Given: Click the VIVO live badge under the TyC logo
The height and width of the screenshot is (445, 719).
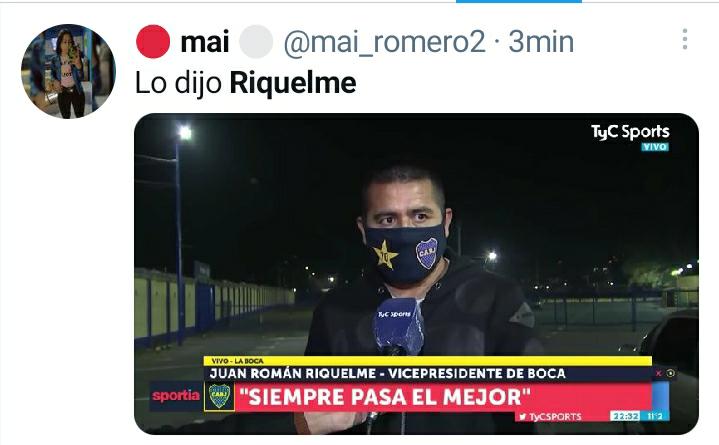Looking at the screenshot, I should click(654, 147).
